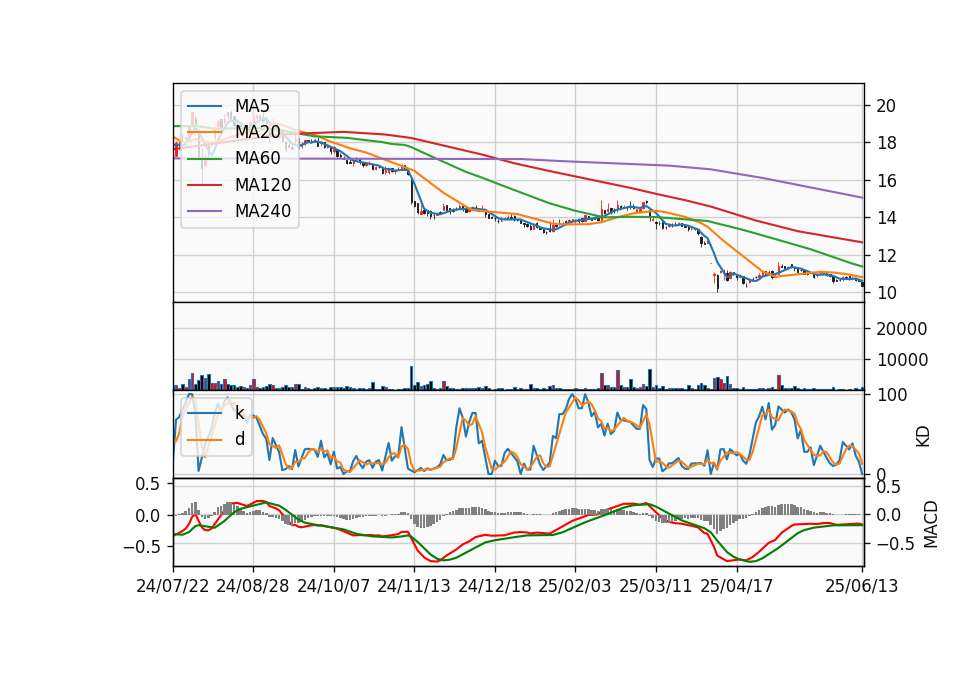Click the 25/04/17 date axis label

(737, 586)
